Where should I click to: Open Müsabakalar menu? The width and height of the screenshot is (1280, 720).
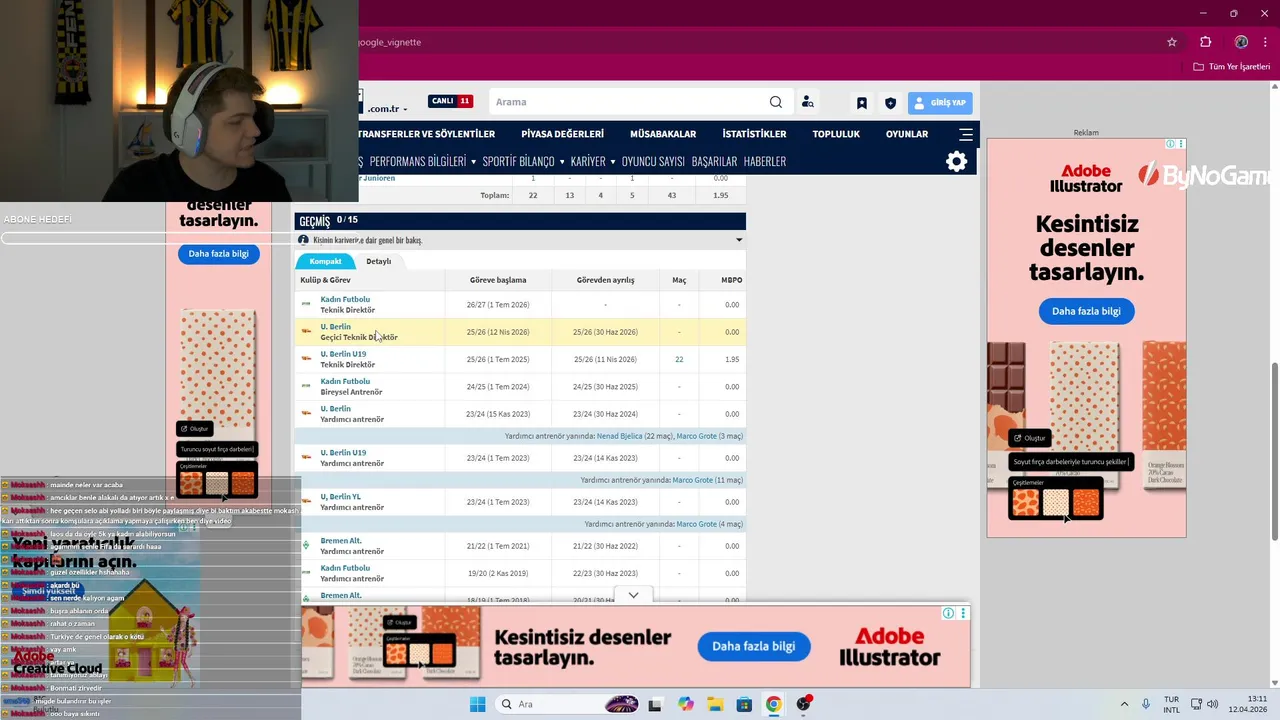click(663, 134)
